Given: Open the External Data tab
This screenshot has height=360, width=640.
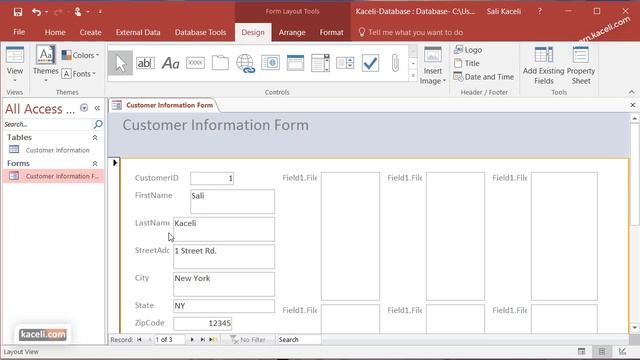Looking at the screenshot, I should pos(138,32).
